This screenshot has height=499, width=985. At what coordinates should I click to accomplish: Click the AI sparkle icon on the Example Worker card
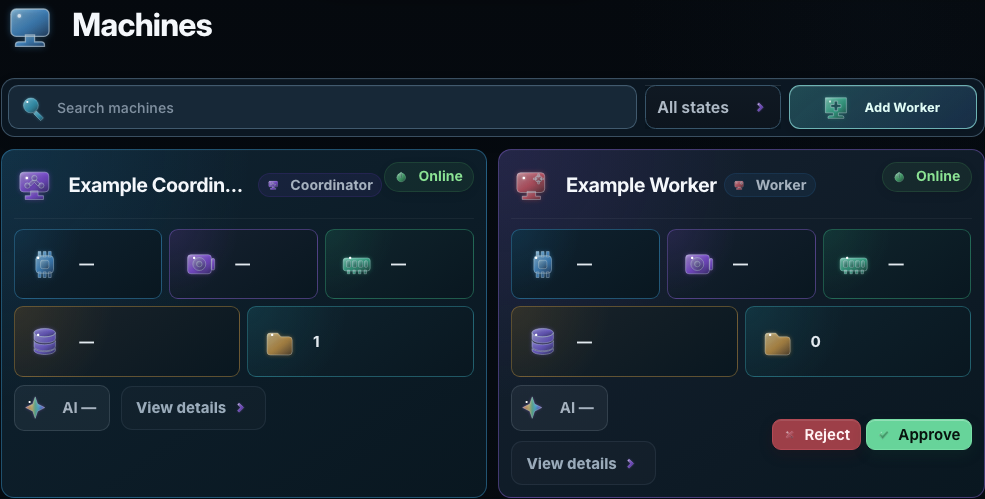click(532, 408)
